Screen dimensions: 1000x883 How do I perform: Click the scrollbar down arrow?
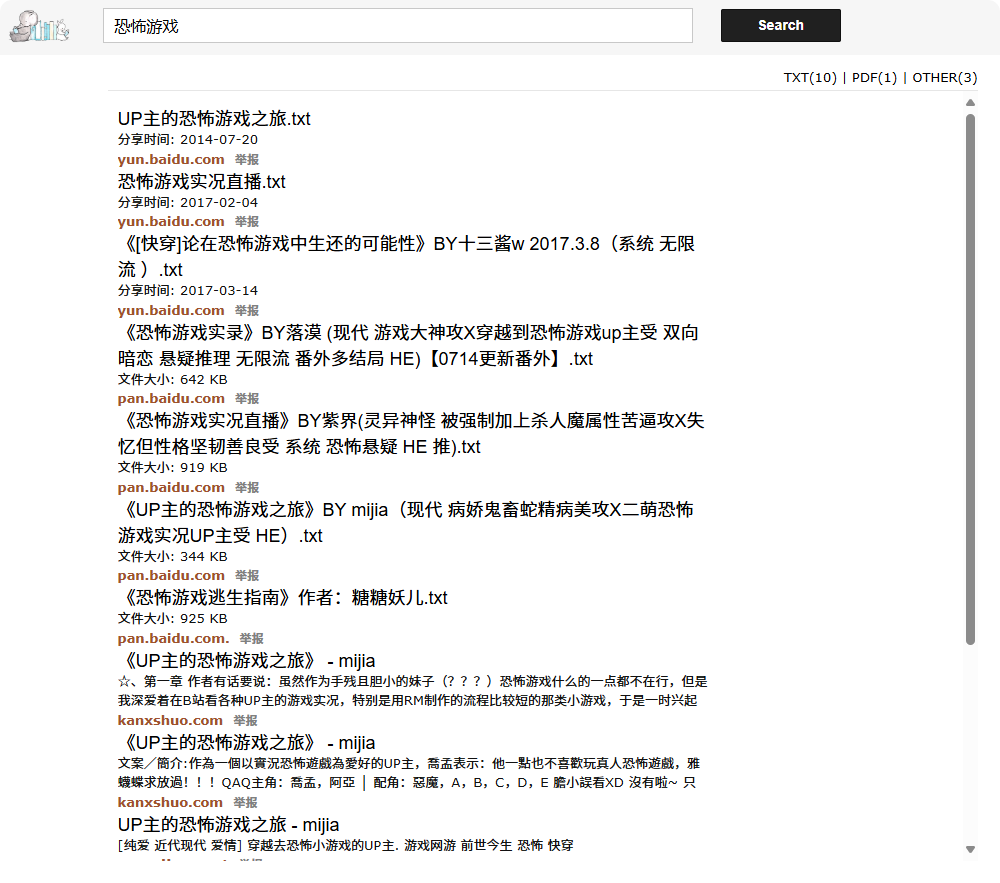point(970,849)
